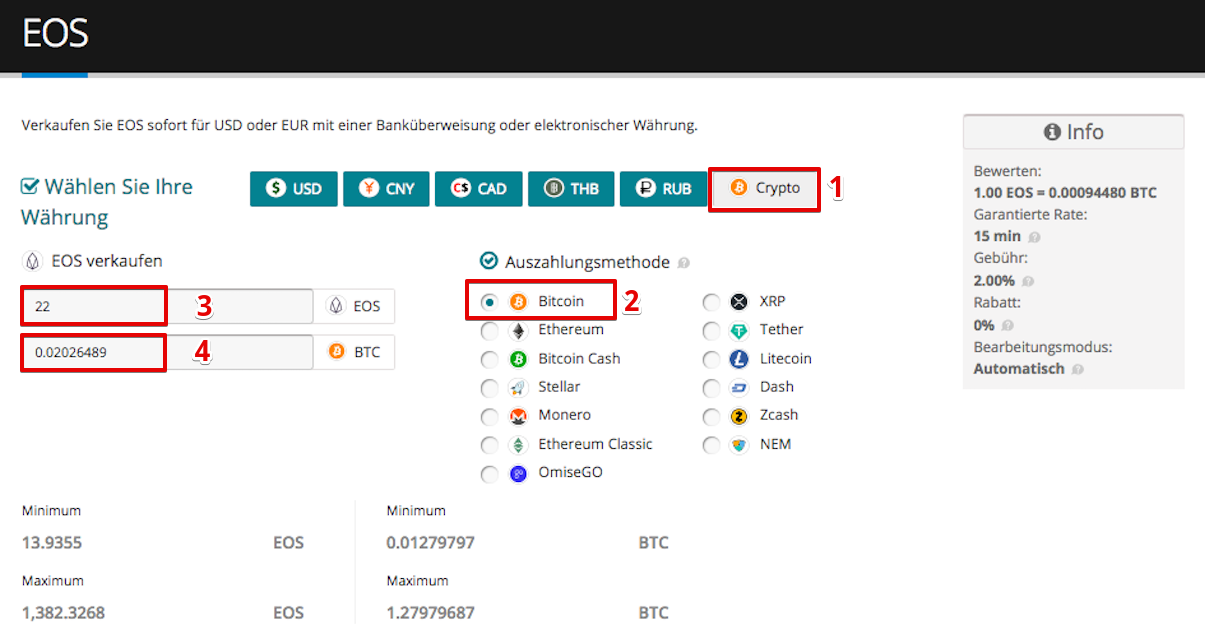Pick the CAD currency button
Screen dimensions: 1205x640
[x=478, y=189]
